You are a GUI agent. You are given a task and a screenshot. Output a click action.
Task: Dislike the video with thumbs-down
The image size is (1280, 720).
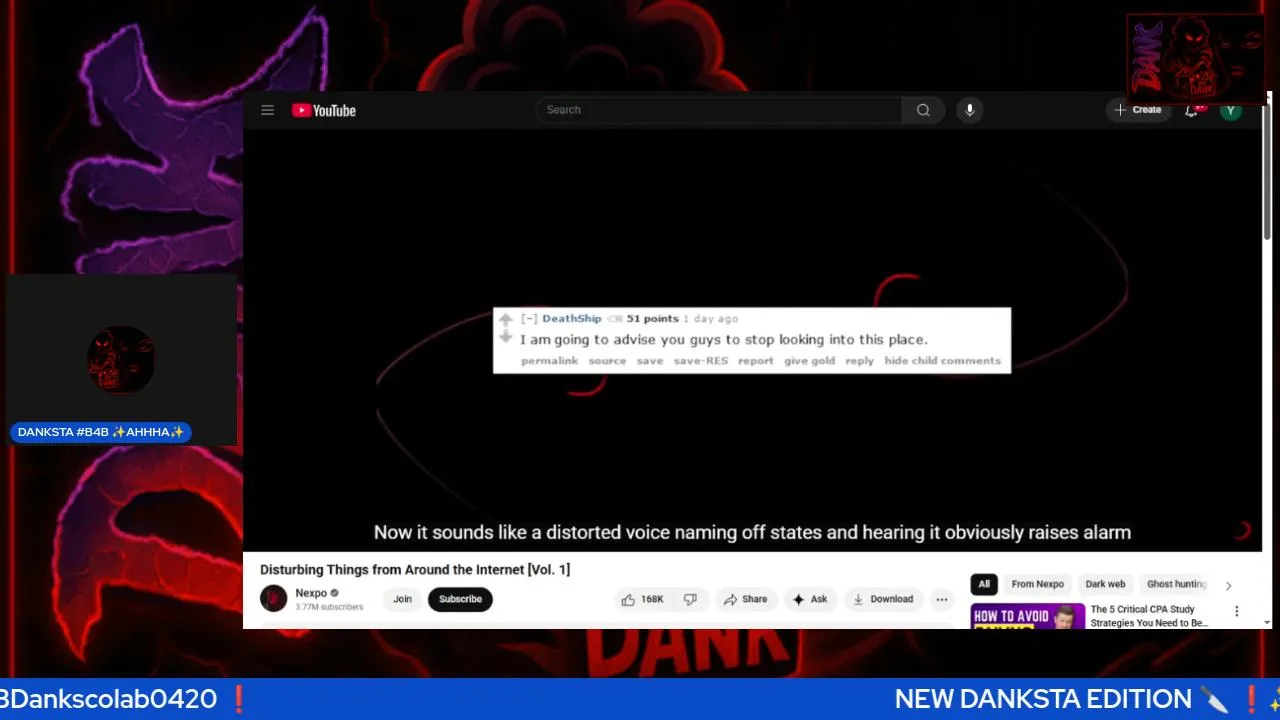(691, 599)
